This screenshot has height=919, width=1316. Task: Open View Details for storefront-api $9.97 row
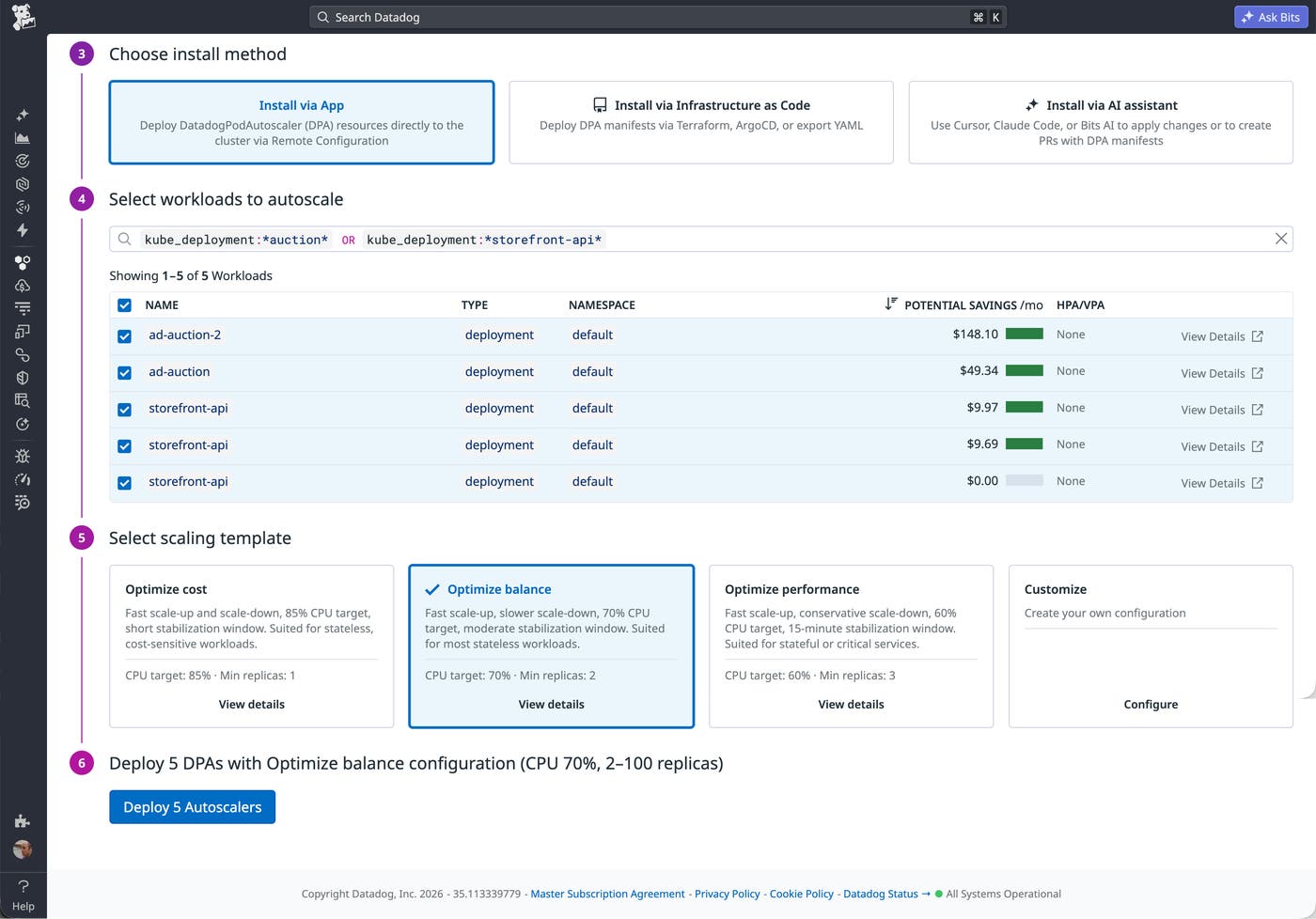point(1222,410)
